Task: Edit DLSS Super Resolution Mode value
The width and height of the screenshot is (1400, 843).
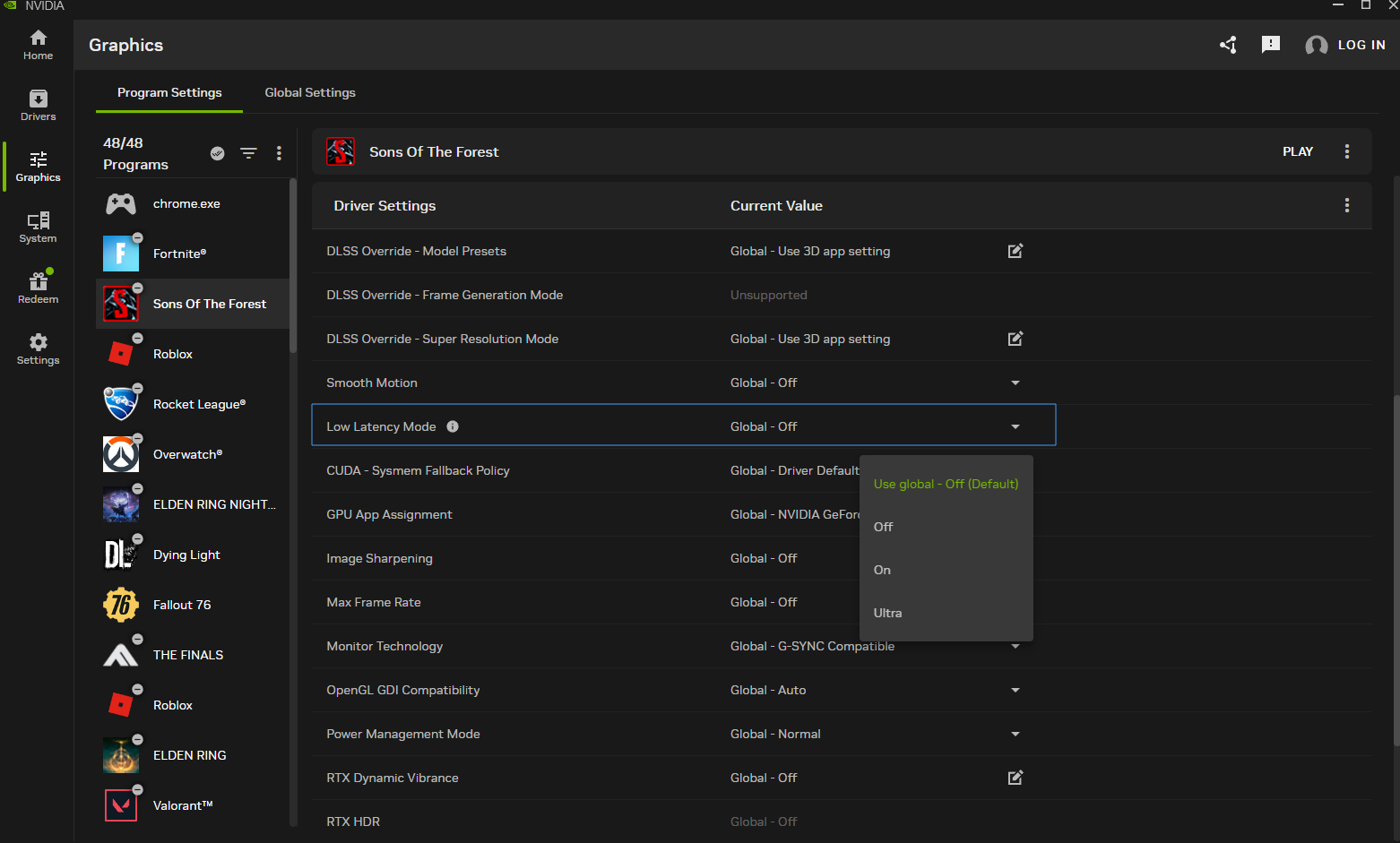Action: tap(1015, 339)
